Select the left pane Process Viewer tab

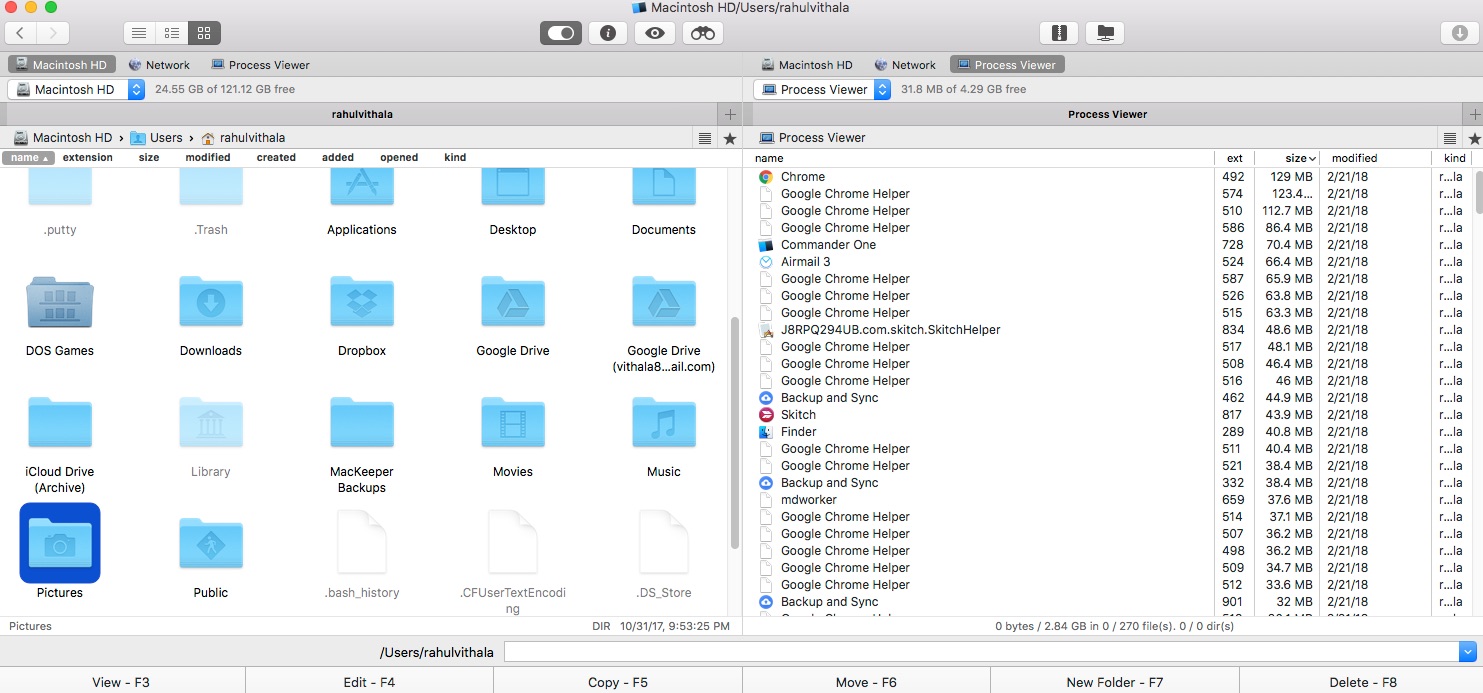260,65
